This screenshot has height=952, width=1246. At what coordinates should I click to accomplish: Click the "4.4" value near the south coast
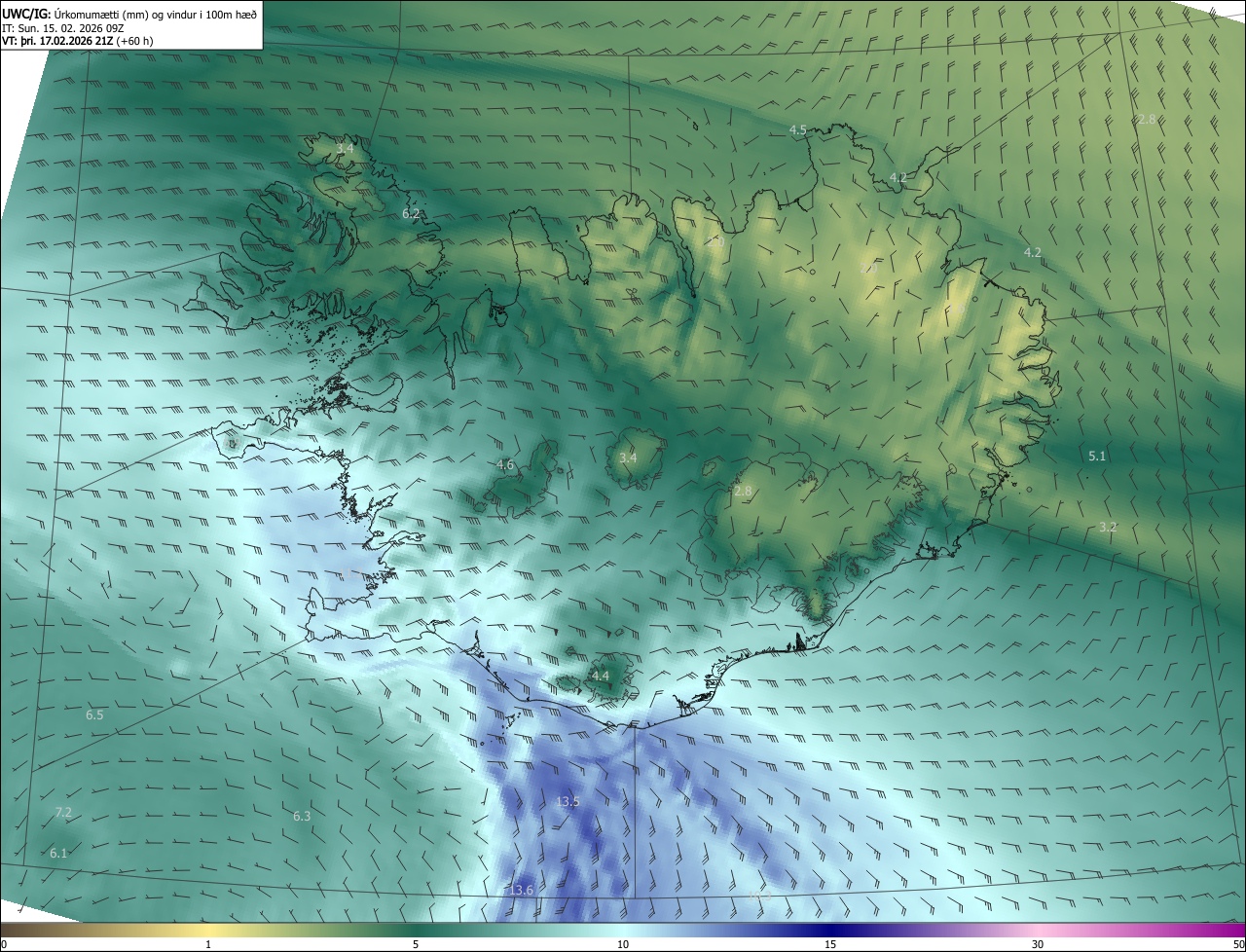601,676
